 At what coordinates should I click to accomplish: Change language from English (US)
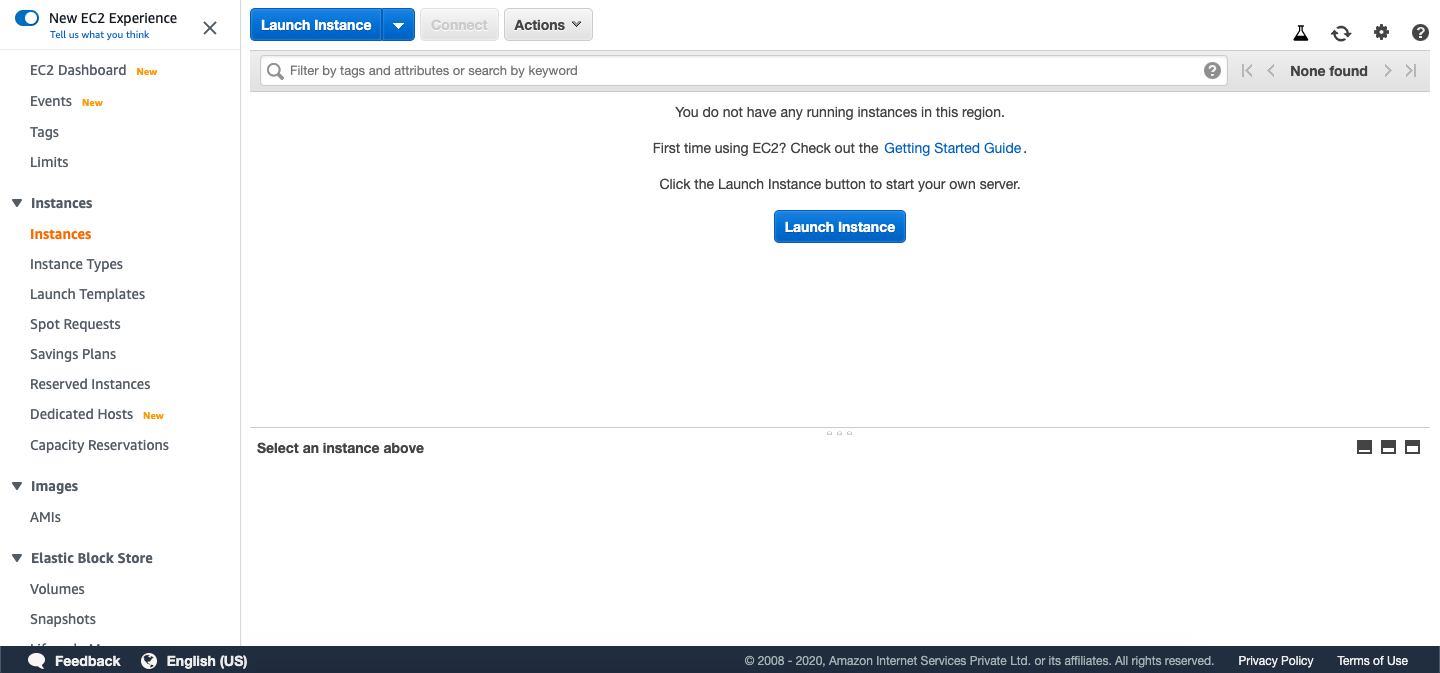206,661
